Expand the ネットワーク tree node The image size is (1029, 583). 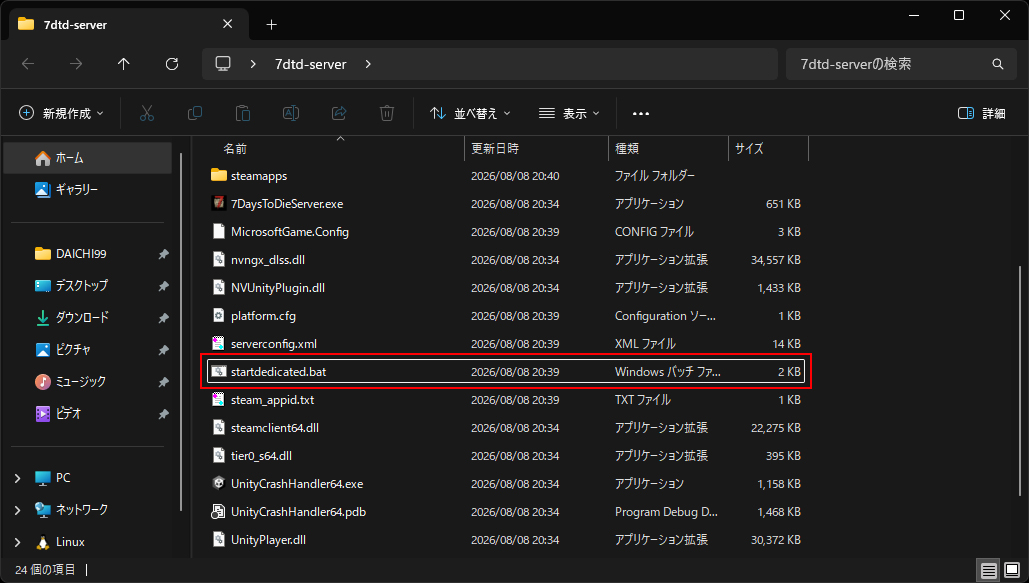18,509
